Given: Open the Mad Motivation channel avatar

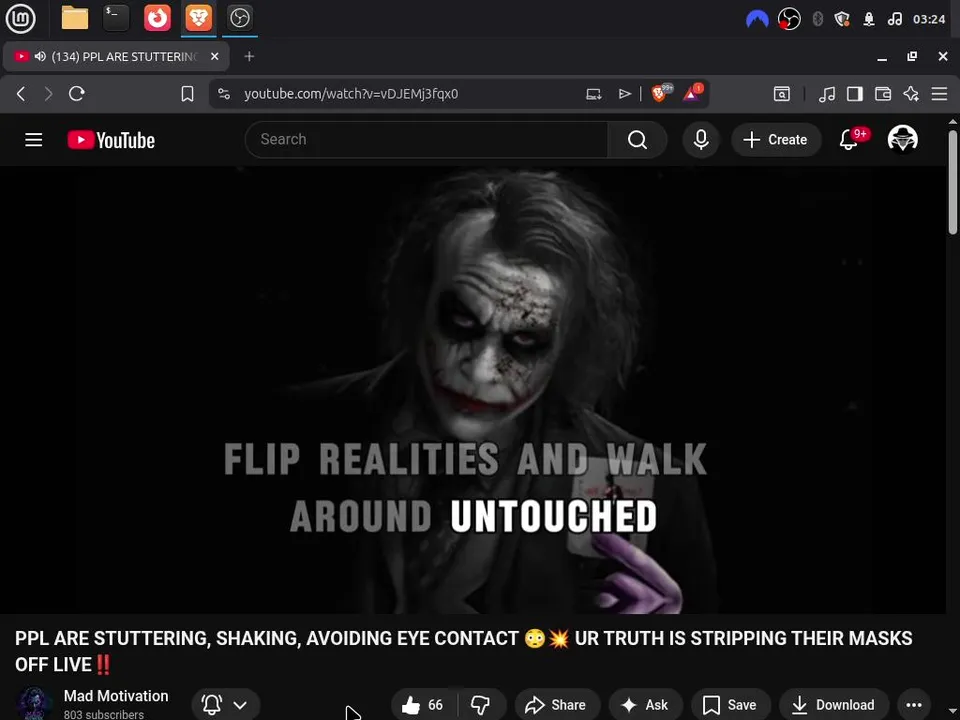Looking at the screenshot, I should [x=33, y=703].
